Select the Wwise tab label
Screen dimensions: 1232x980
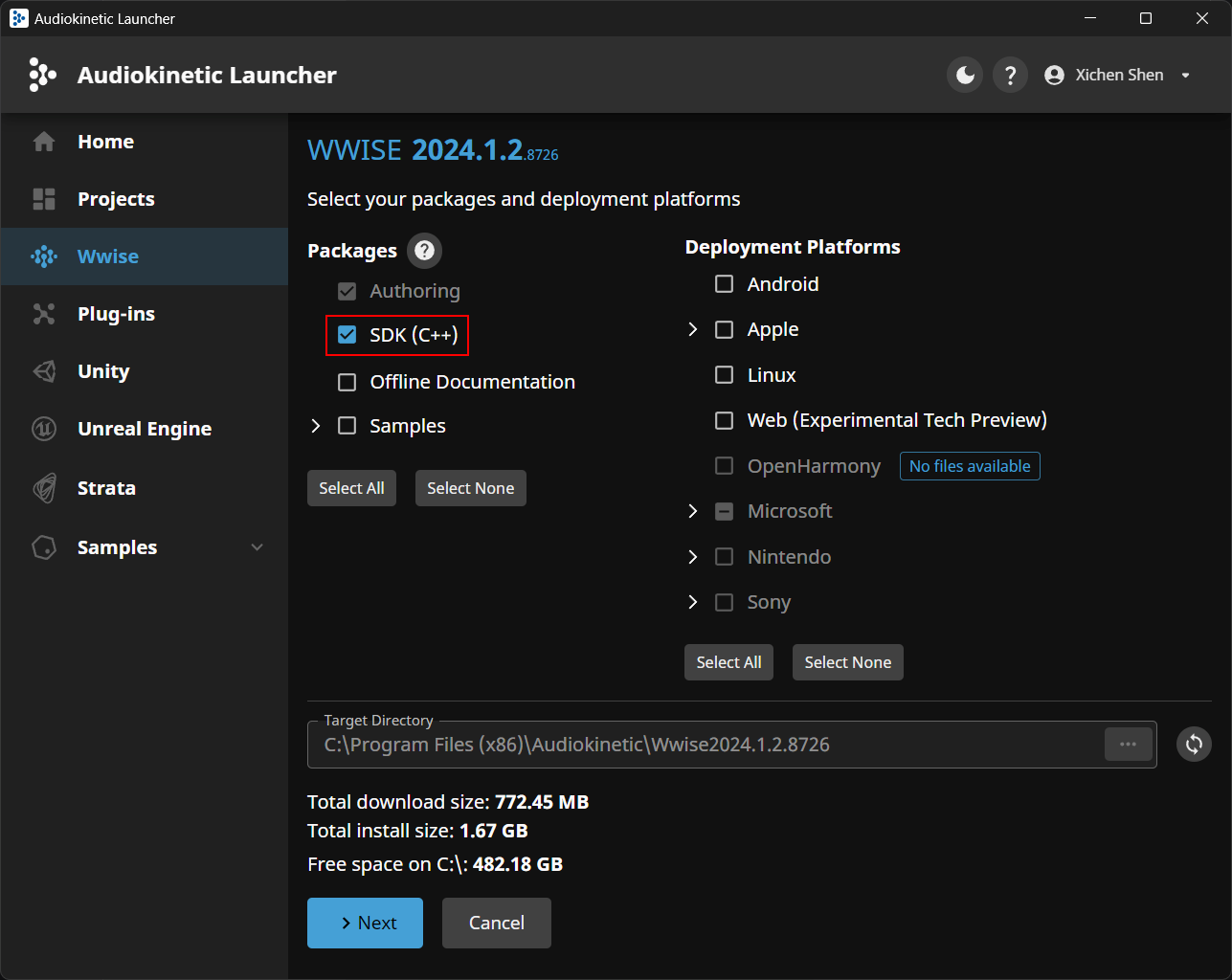pyautogui.click(x=108, y=256)
